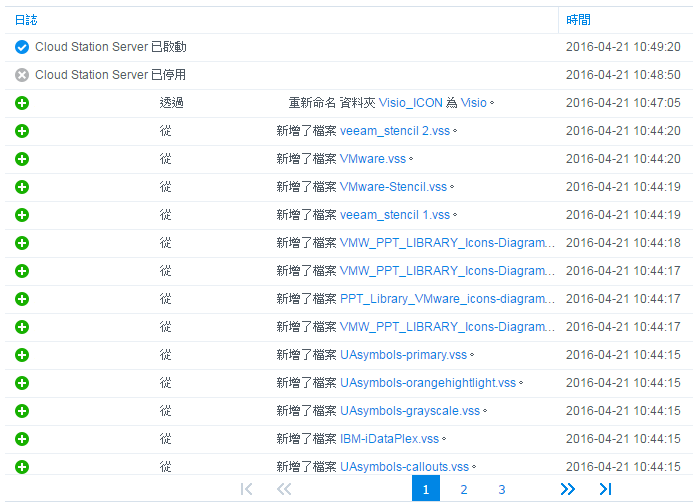Open the Visio folder link
This screenshot has width=693, height=503.
[x=473, y=103]
